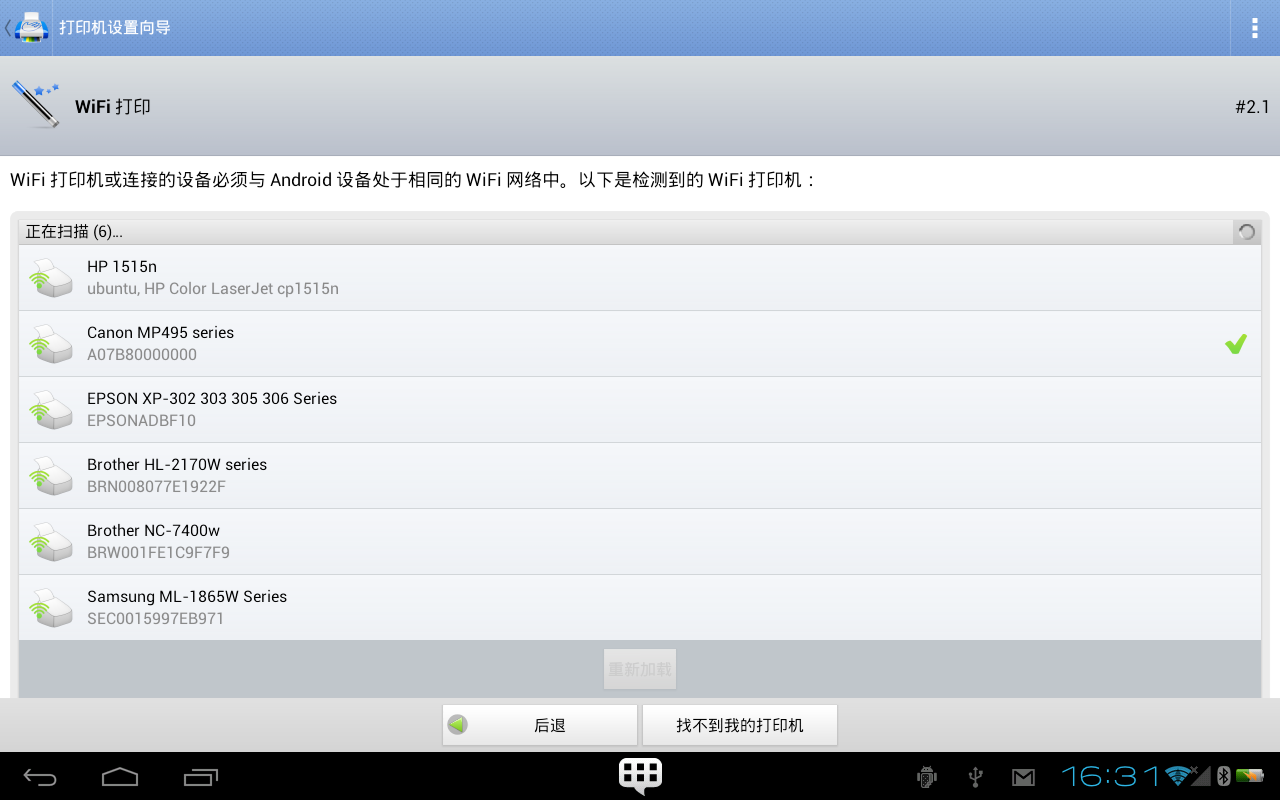Tap the Android home button
Viewport: 1280px width, 800px height.
[x=120, y=777]
